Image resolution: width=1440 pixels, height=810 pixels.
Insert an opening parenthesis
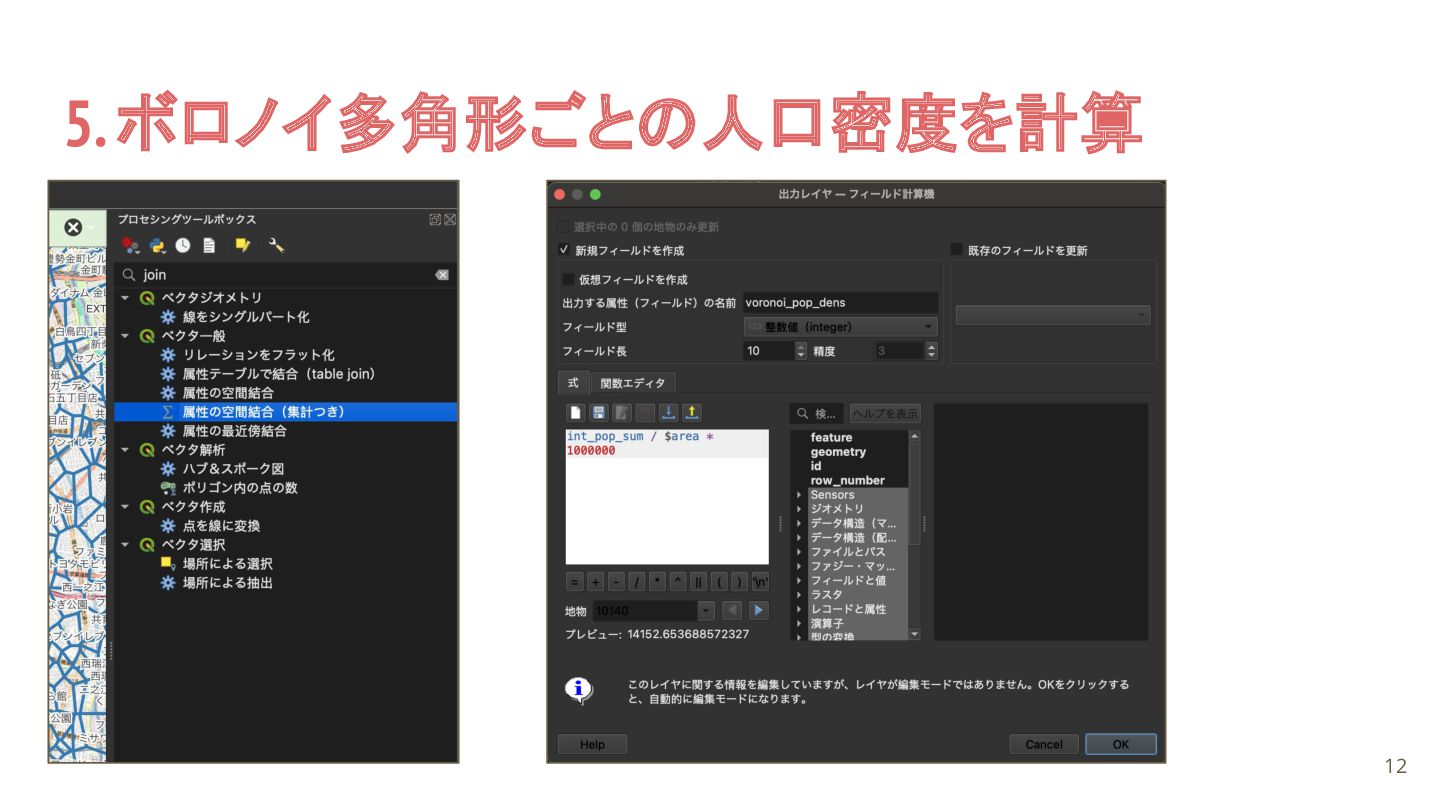pyautogui.click(x=719, y=582)
